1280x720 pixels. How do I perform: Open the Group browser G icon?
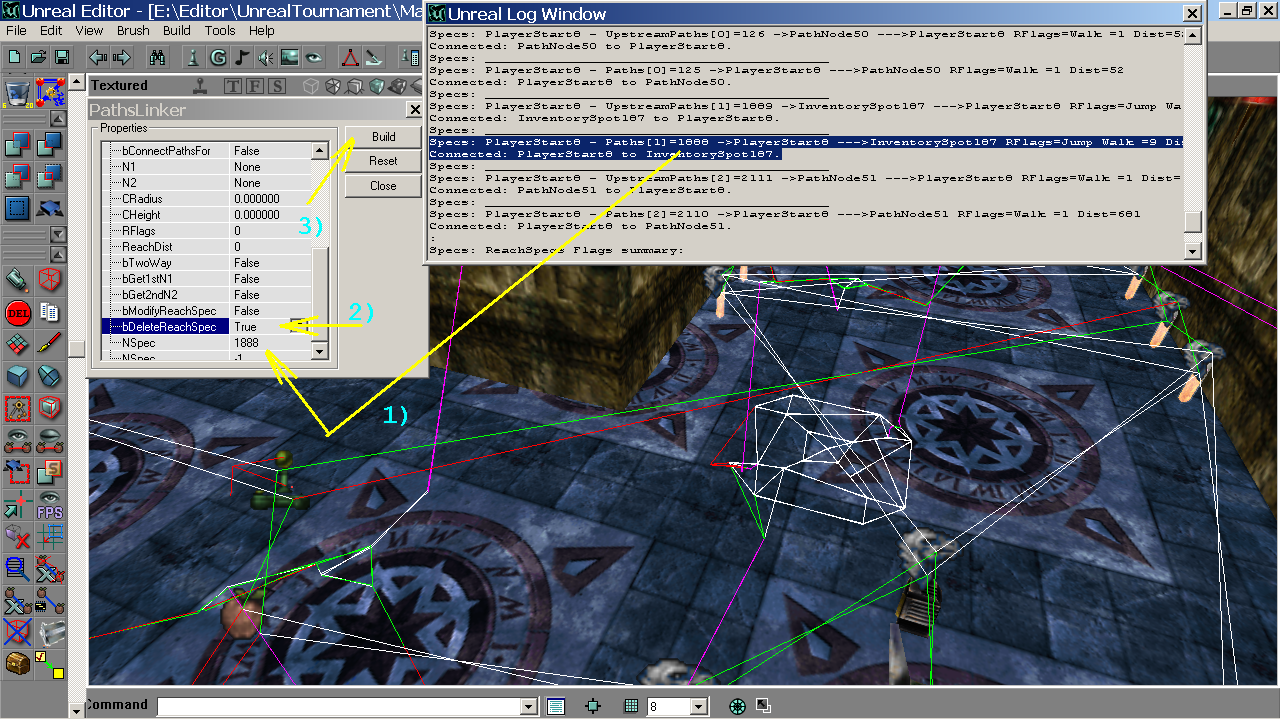click(x=218, y=57)
